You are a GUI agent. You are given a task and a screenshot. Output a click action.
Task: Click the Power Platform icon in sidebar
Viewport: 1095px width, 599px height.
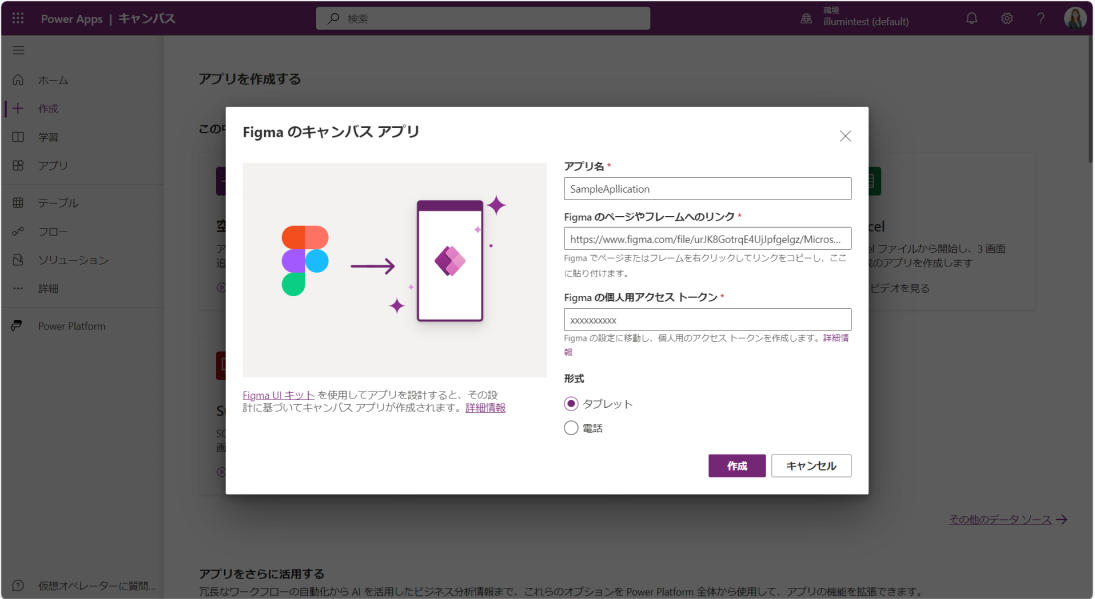(x=17, y=325)
